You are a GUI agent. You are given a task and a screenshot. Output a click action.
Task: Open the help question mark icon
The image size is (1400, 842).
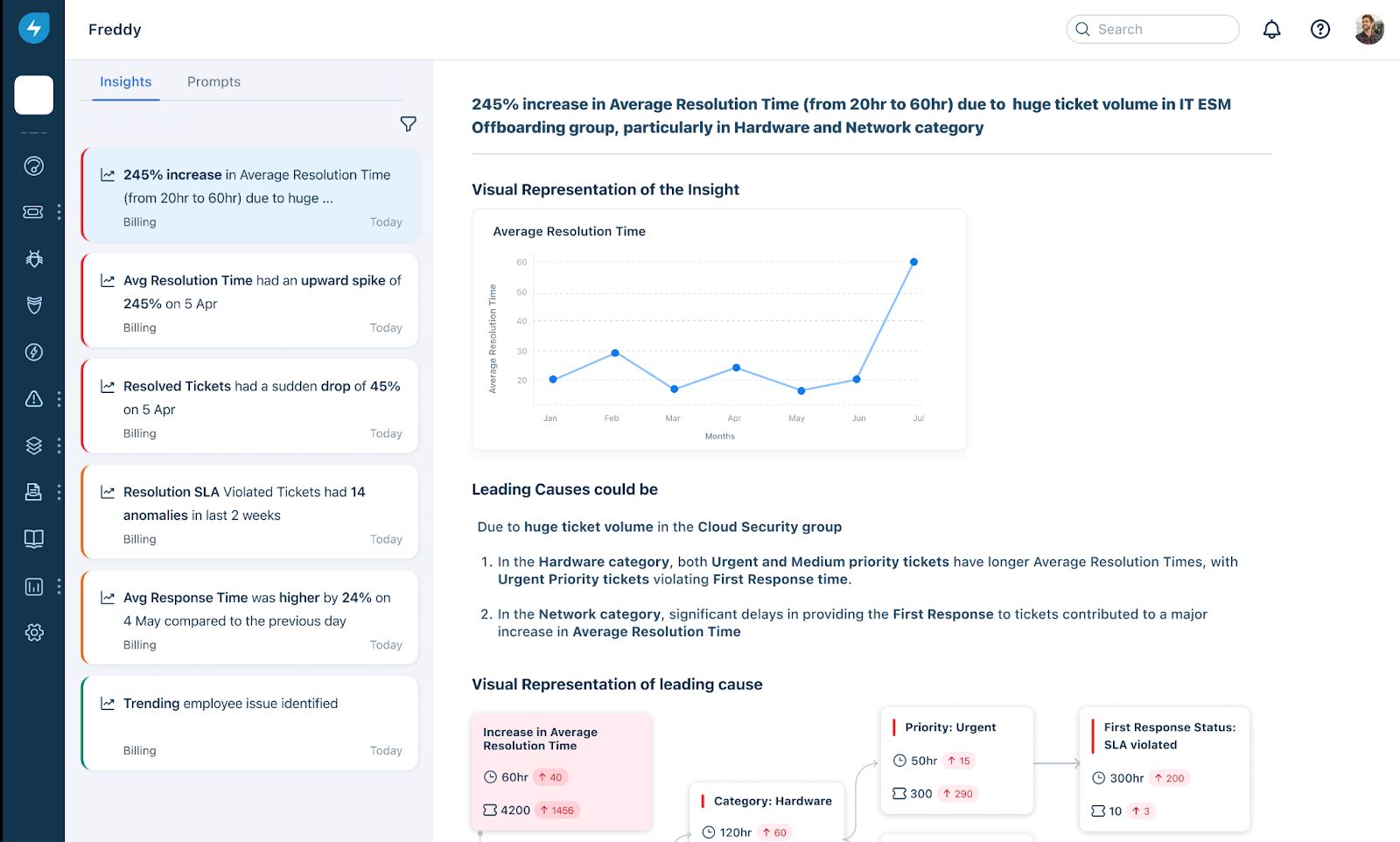click(1319, 30)
